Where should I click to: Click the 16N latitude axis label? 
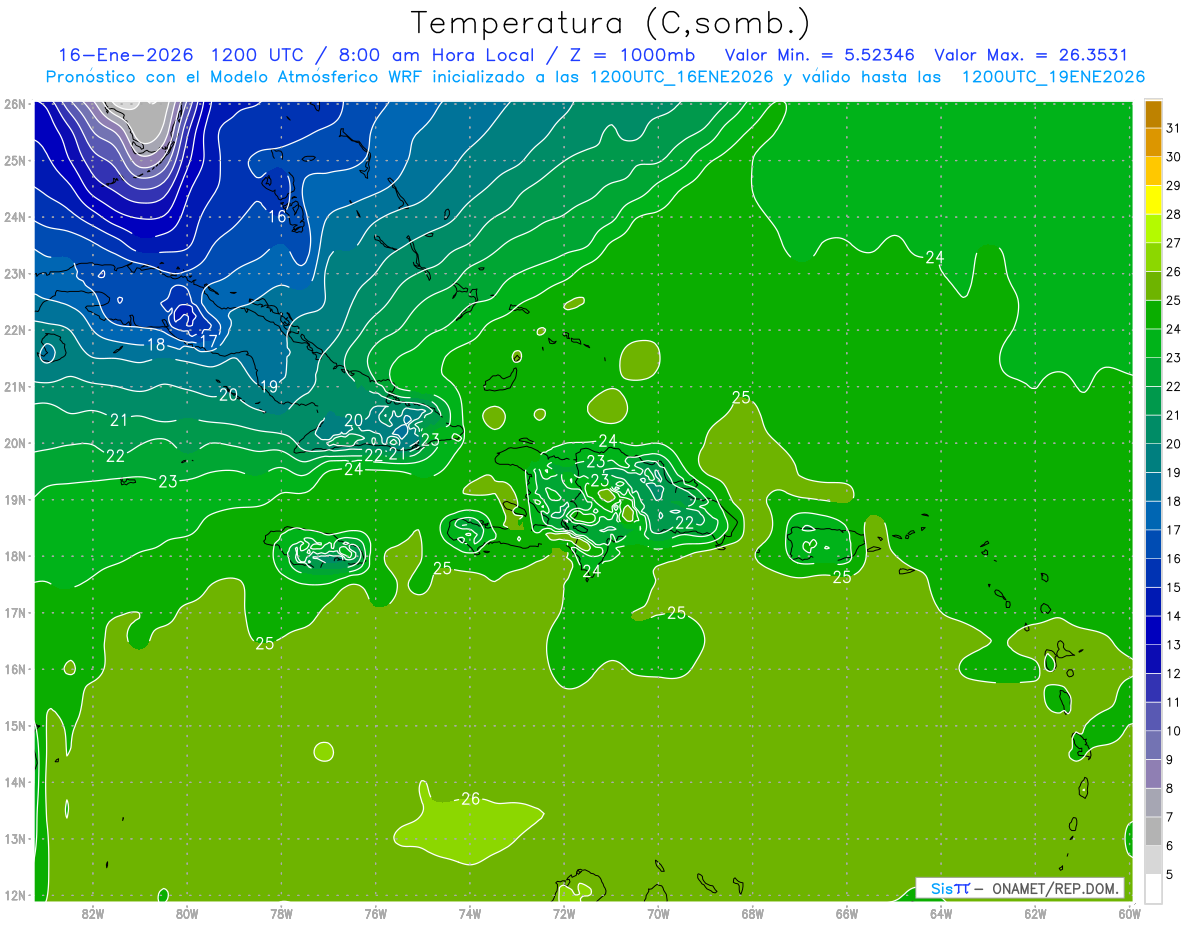pyautogui.click(x=14, y=669)
